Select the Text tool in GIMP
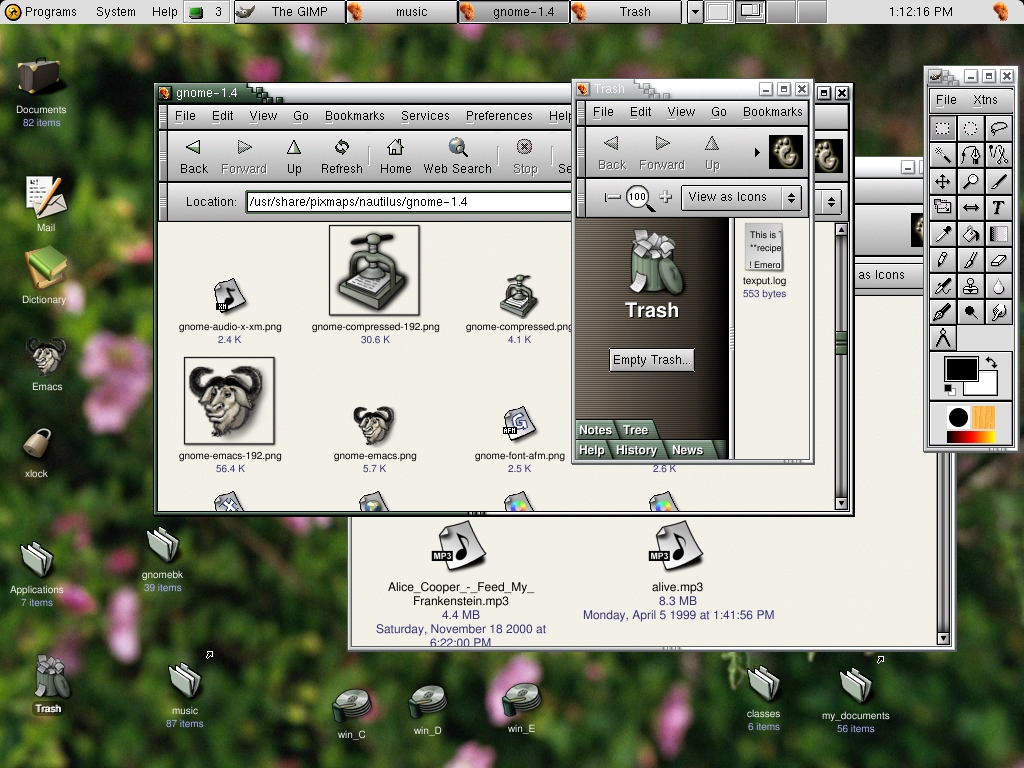This screenshot has width=1024, height=768. coord(998,207)
